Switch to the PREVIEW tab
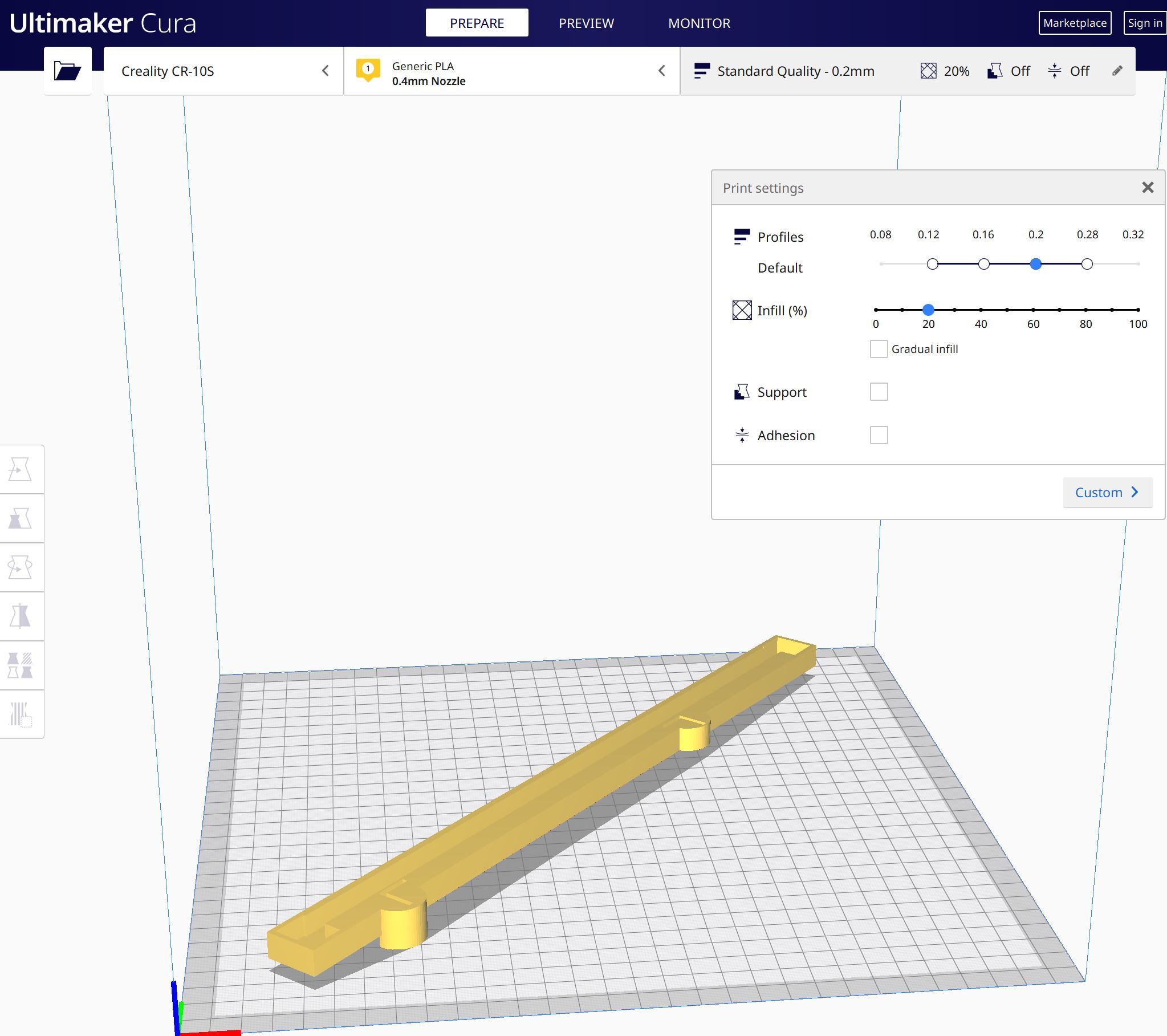Screen dimensions: 1167x1036 586,22
